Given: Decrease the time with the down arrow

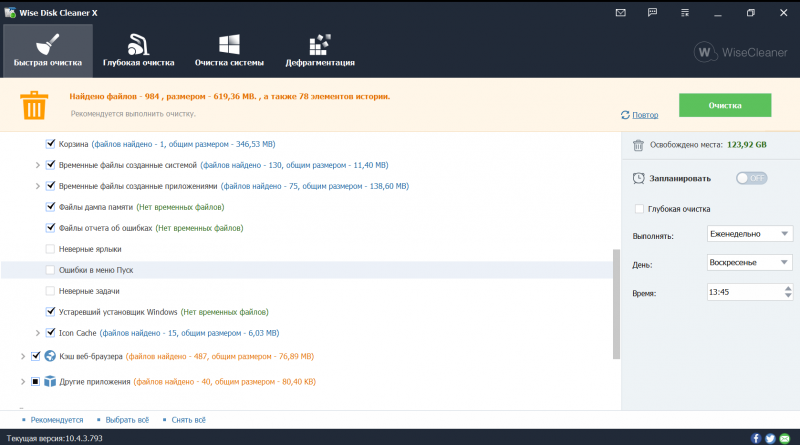Looking at the screenshot, I should coord(788,296).
